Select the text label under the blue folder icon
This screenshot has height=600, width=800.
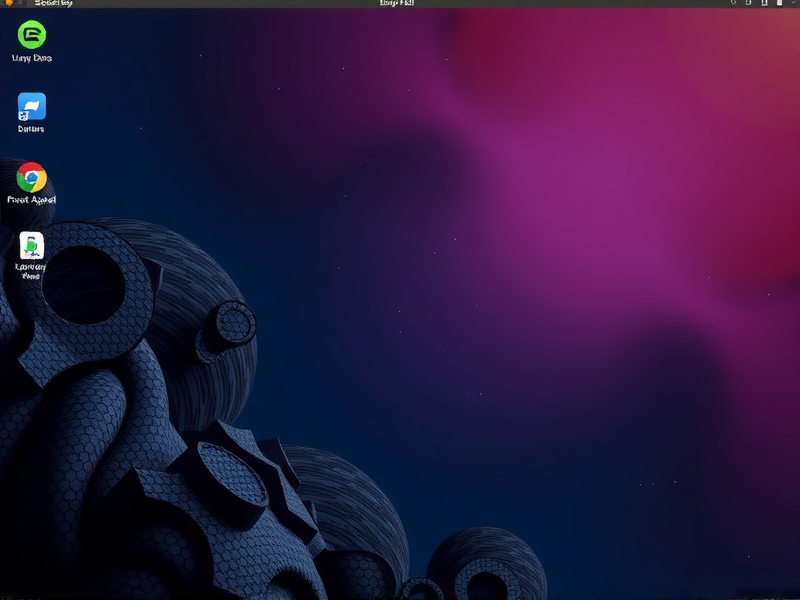click(32, 129)
